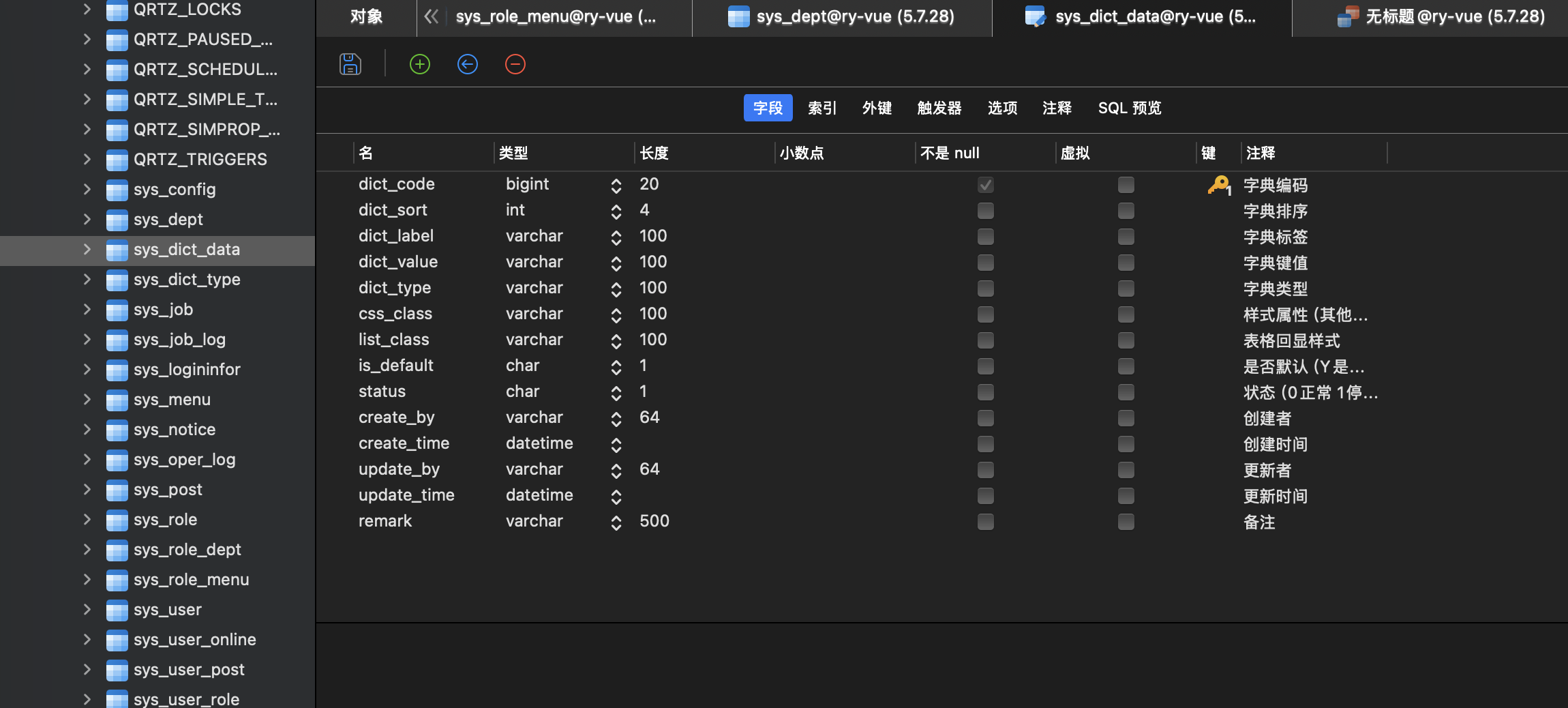Expand sys_config tree node
This screenshot has width=1568, height=708.
click(x=87, y=190)
